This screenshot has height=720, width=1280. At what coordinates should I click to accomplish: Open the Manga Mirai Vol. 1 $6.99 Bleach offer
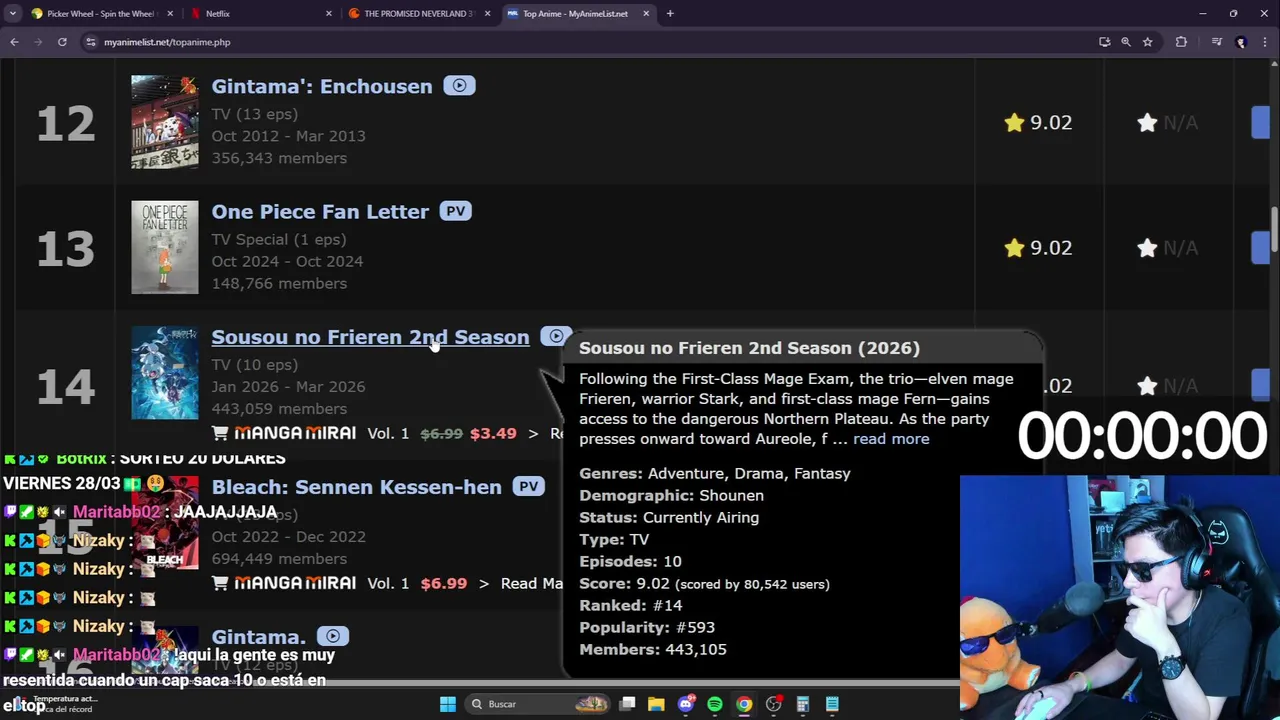(x=388, y=583)
